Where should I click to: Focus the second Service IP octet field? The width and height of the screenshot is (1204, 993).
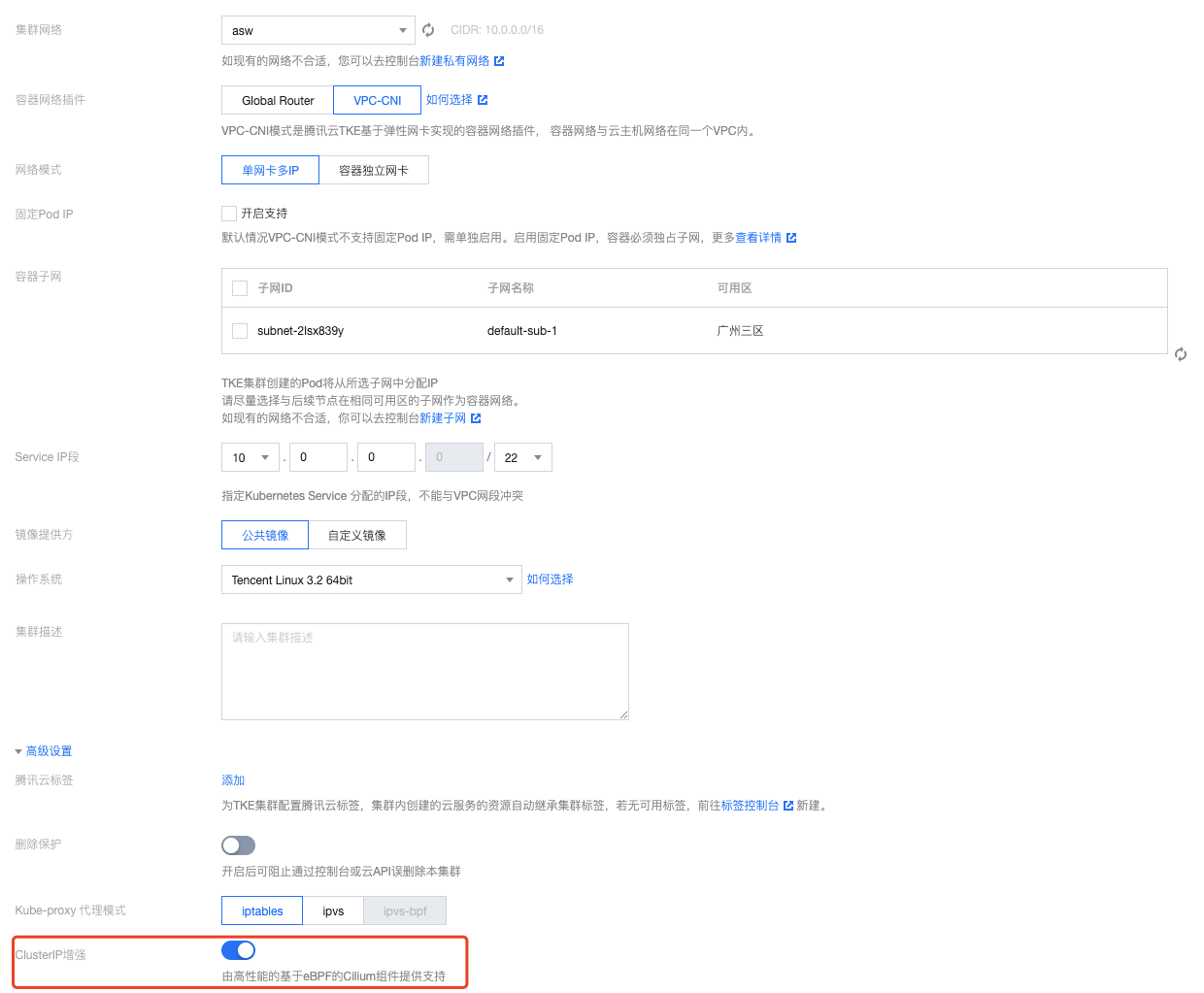coord(318,457)
